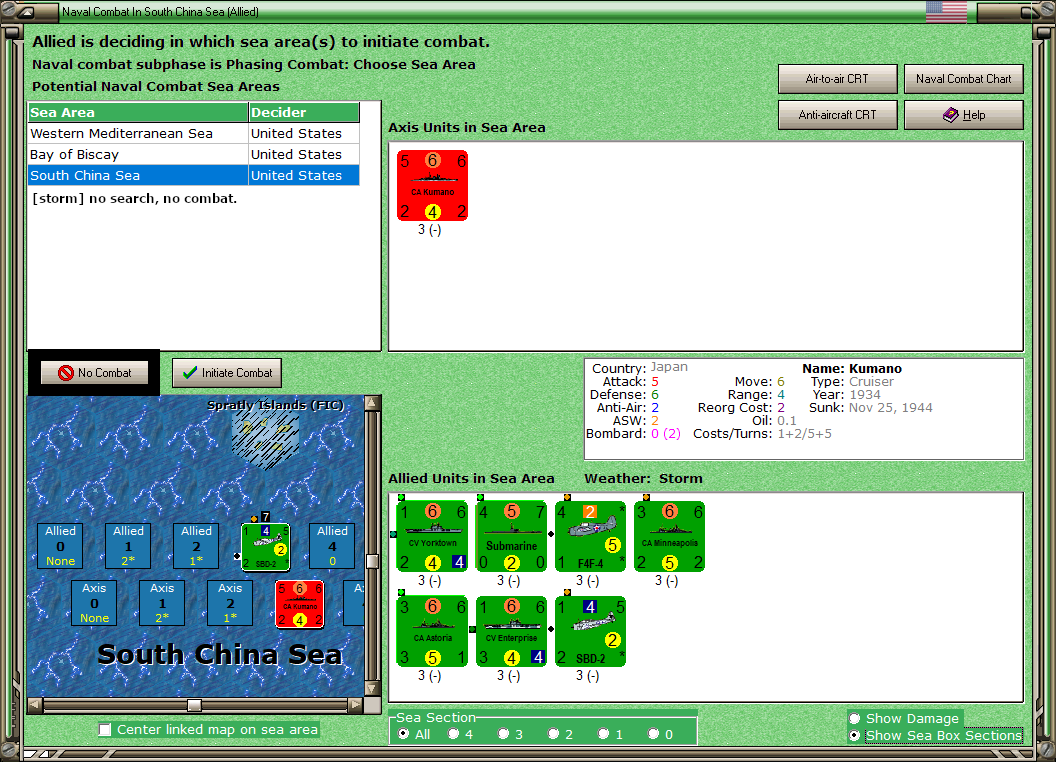Click the No Combat button
This screenshot has height=762, width=1056.
click(x=94, y=373)
